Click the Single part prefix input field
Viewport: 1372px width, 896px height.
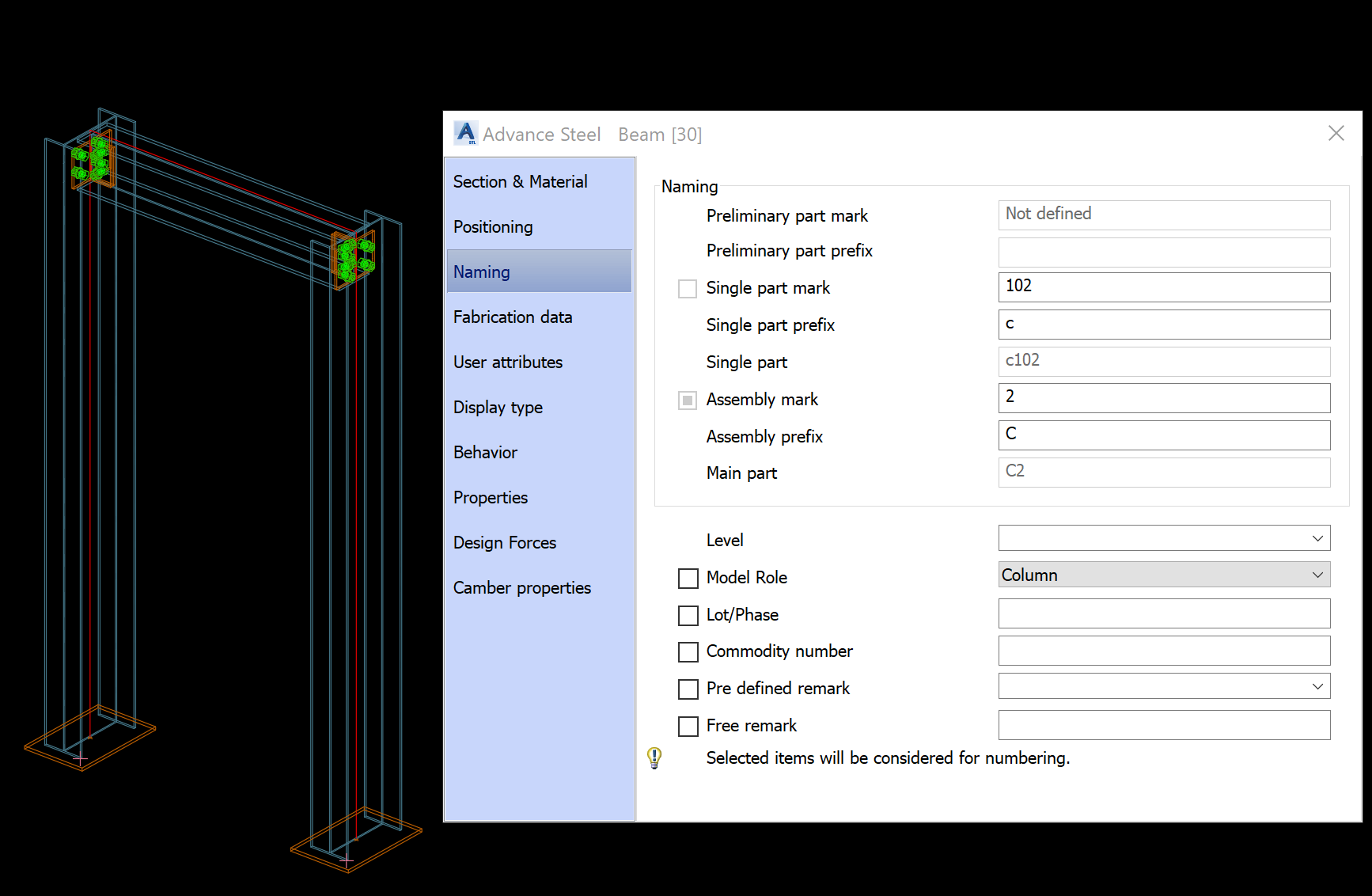[1163, 324]
